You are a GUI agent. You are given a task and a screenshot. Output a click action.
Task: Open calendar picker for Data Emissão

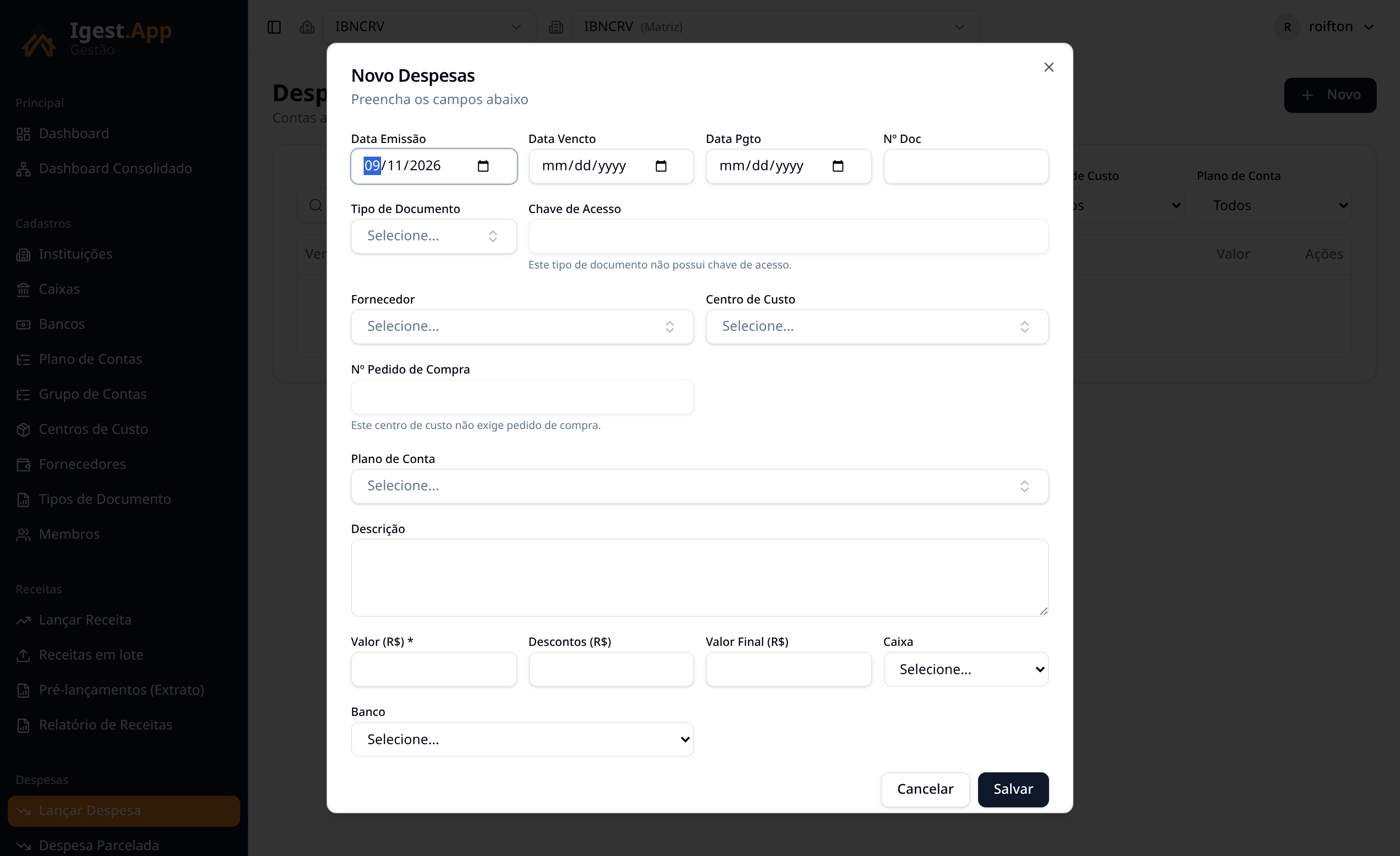pos(483,166)
